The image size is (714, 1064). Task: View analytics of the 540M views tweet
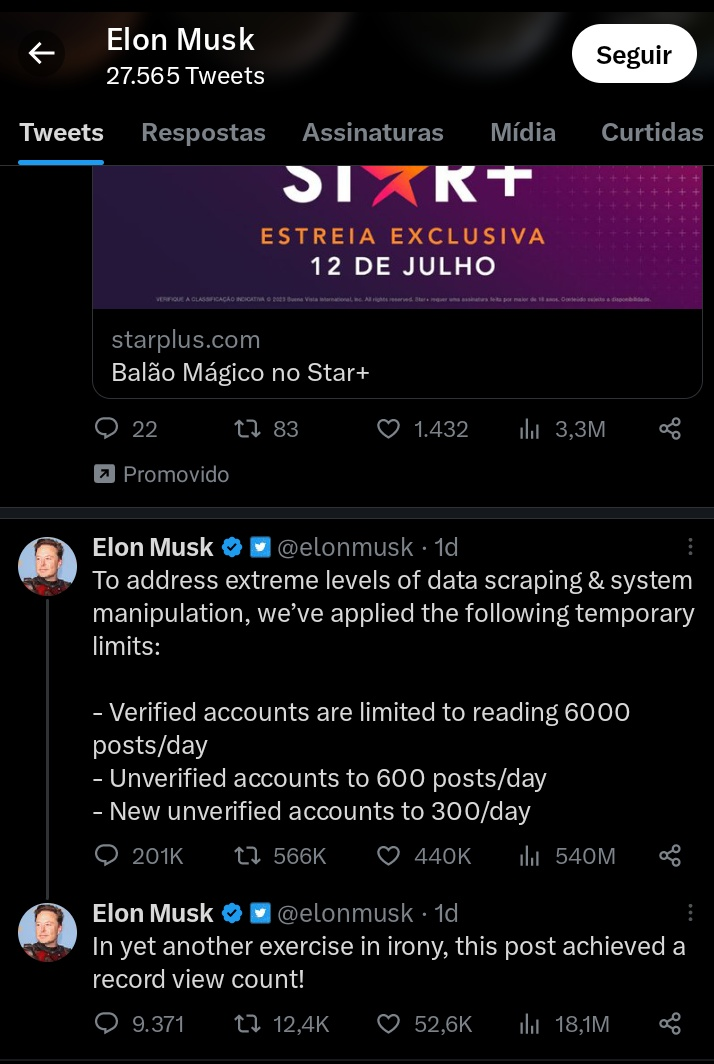pyautogui.click(x=530, y=856)
